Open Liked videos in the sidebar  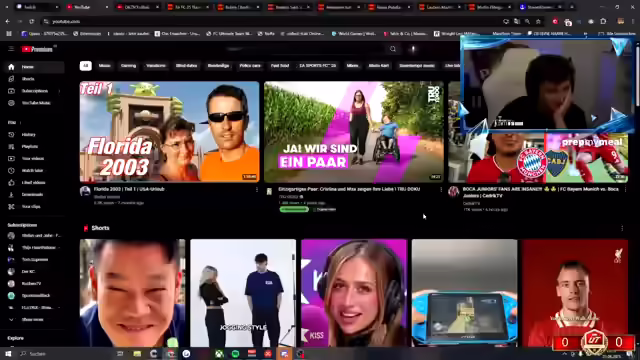coord(33,182)
